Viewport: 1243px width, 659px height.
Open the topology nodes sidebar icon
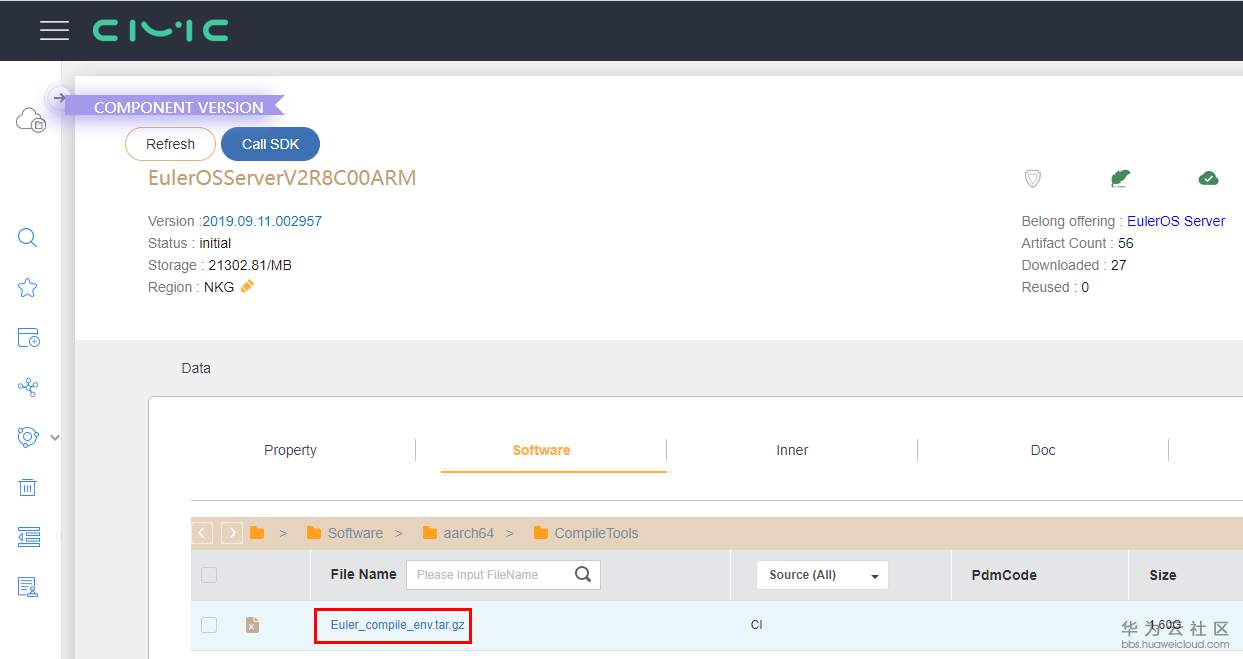click(28, 387)
